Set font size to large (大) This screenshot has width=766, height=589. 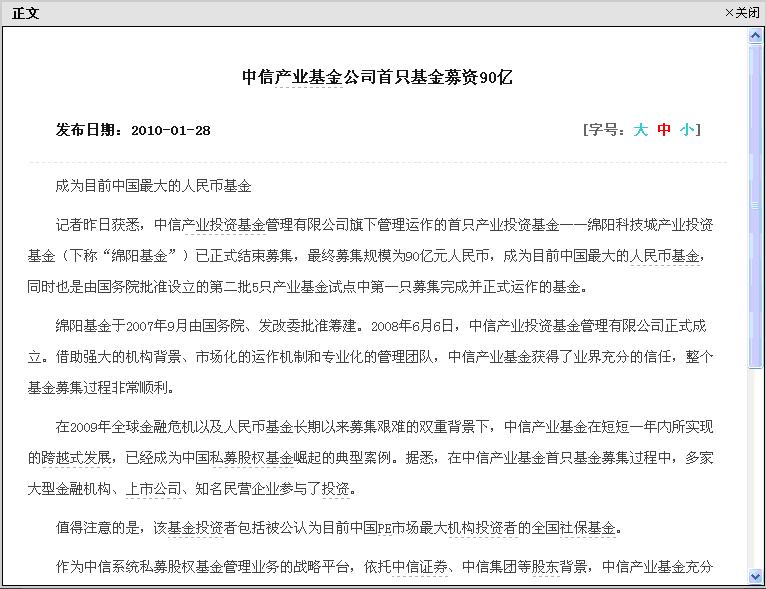tap(640, 130)
